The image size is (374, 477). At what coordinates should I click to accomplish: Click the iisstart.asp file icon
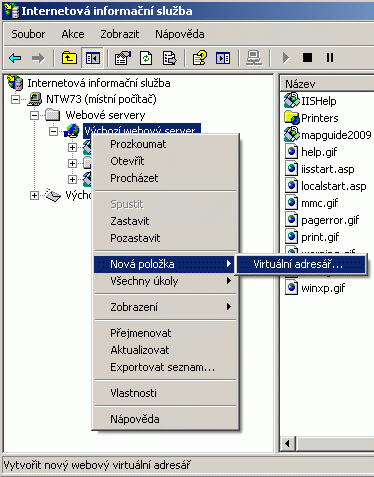coord(291,169)
